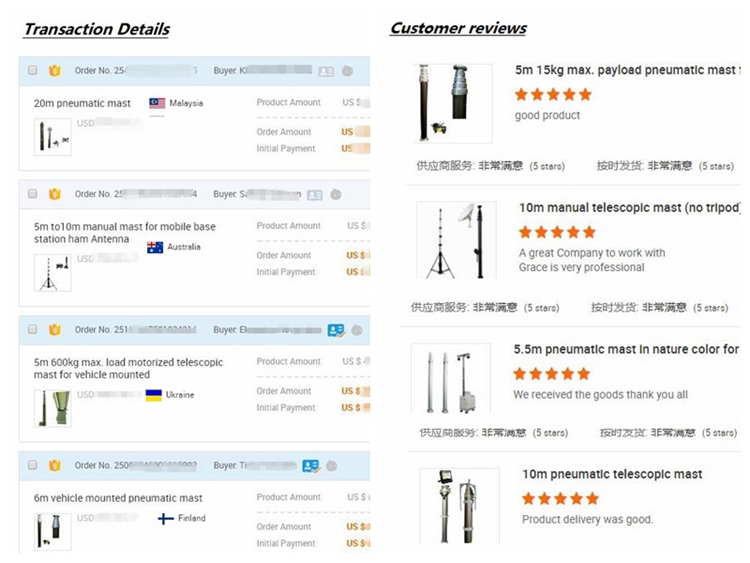Click the 5.5m pneumatic mast review thumbnail
750x563 pixels.
click(451, 379)
